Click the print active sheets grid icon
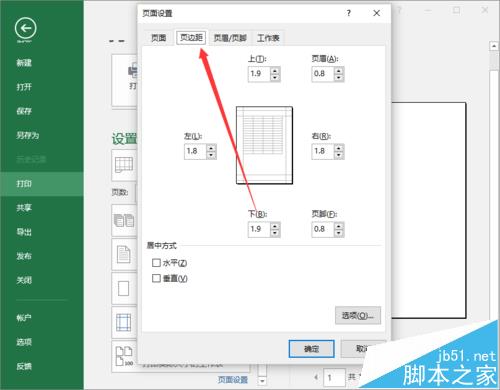This screenshot has height=390, width=500. (x=124, y=165)
